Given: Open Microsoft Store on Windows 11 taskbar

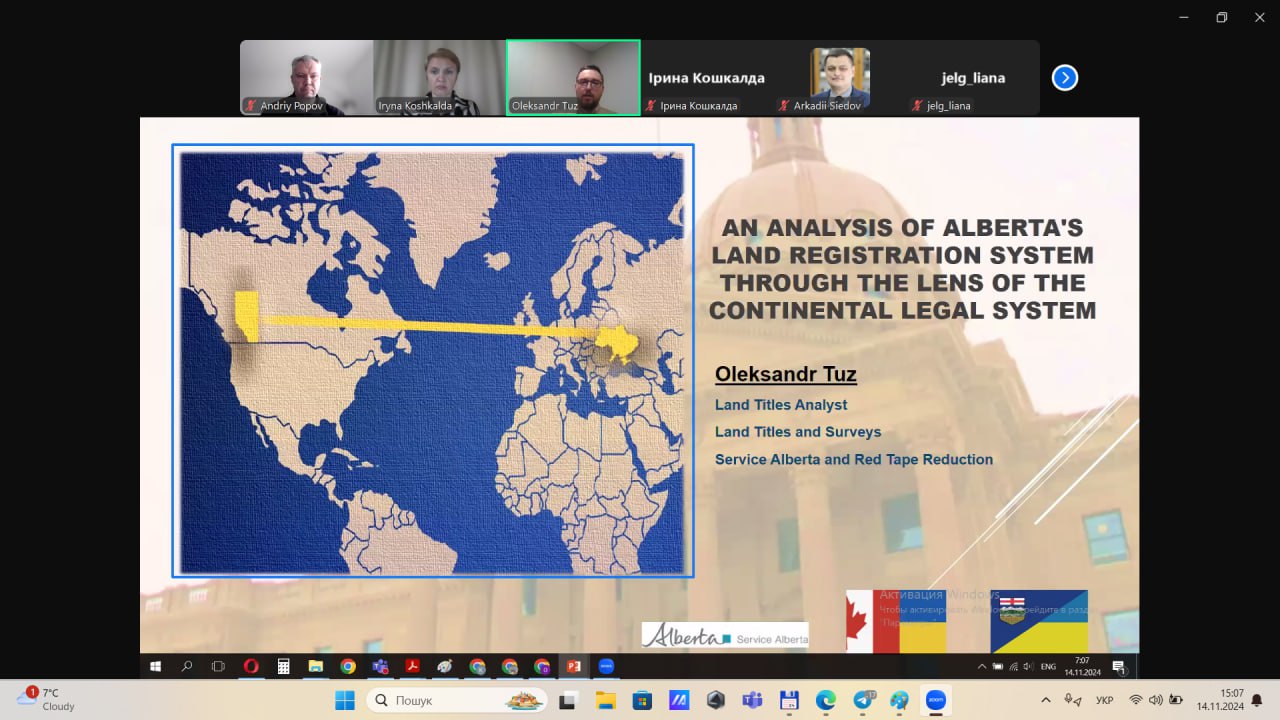Looking at the screenshot, I should click(x=642, y=700).
